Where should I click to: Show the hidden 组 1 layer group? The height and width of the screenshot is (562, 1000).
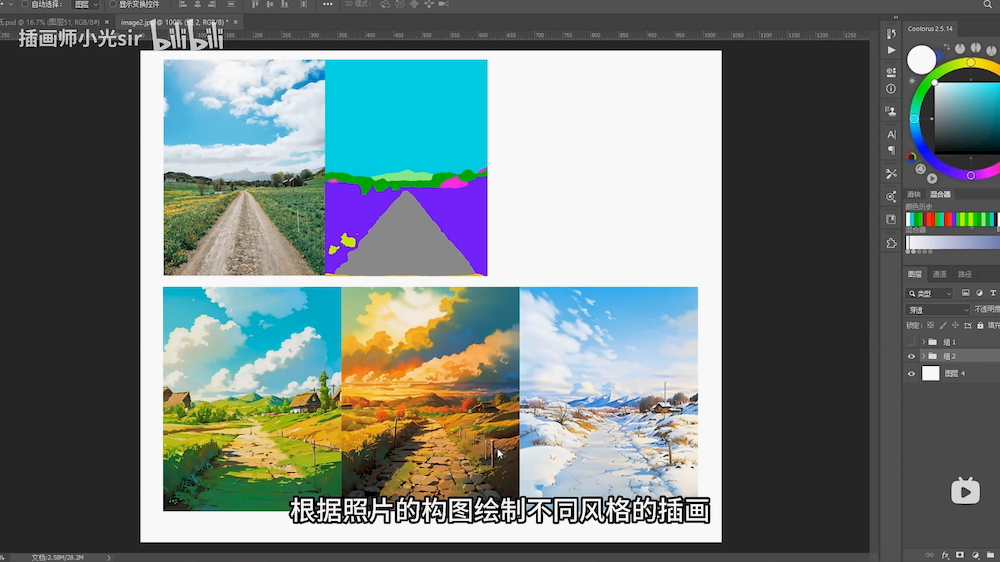click(x=911, y=342)
